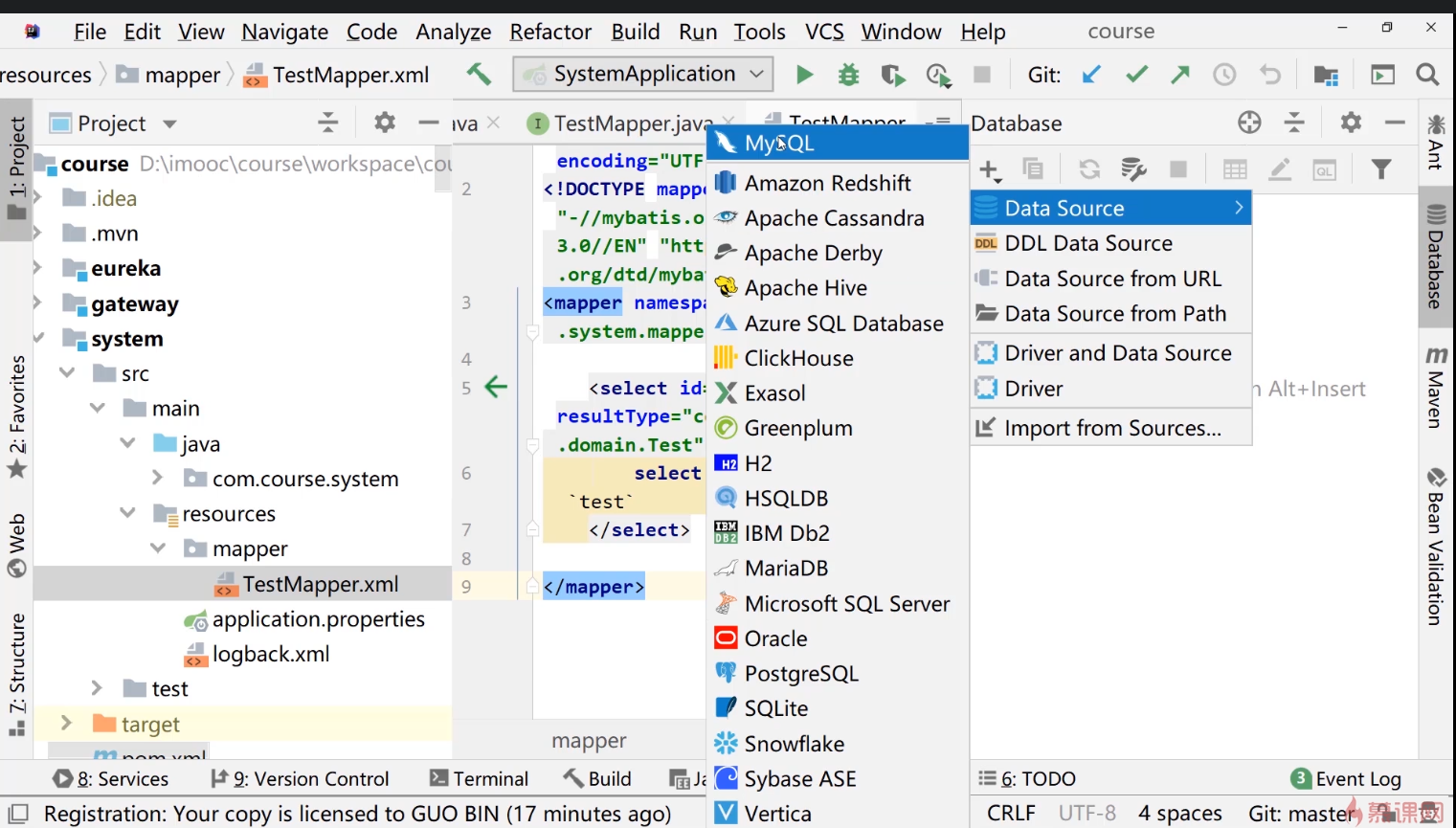This screenshot has width=1456, height=828.
Task: Click the UTF-8 encoding status widget
Action: tap(1087, 814)
